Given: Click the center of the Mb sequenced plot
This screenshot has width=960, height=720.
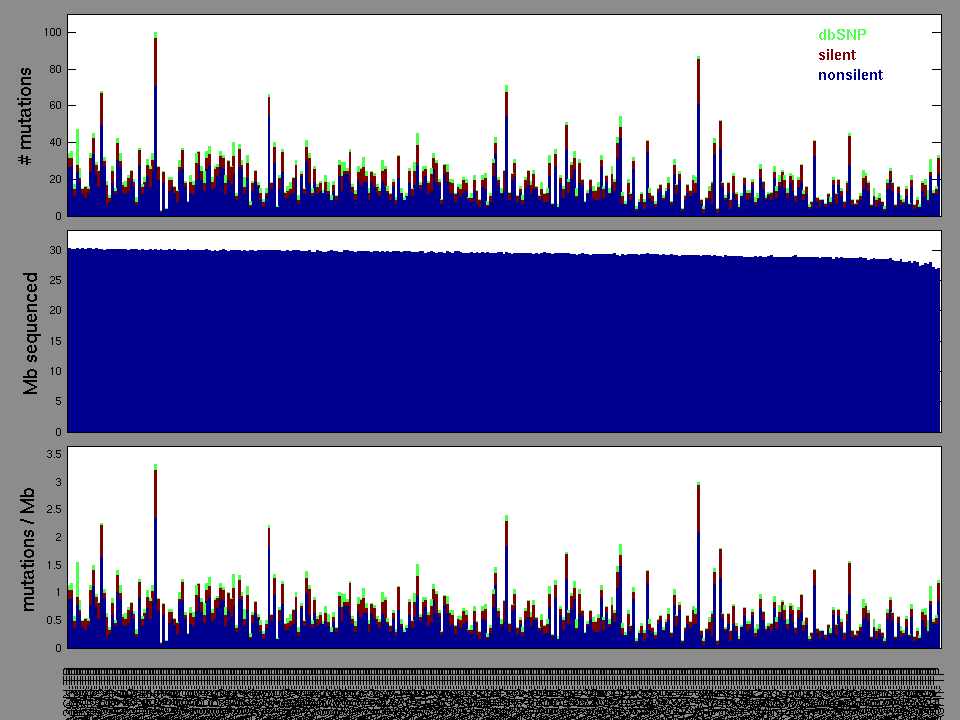Looking at the screenshot, I should [x=504, y=333].
